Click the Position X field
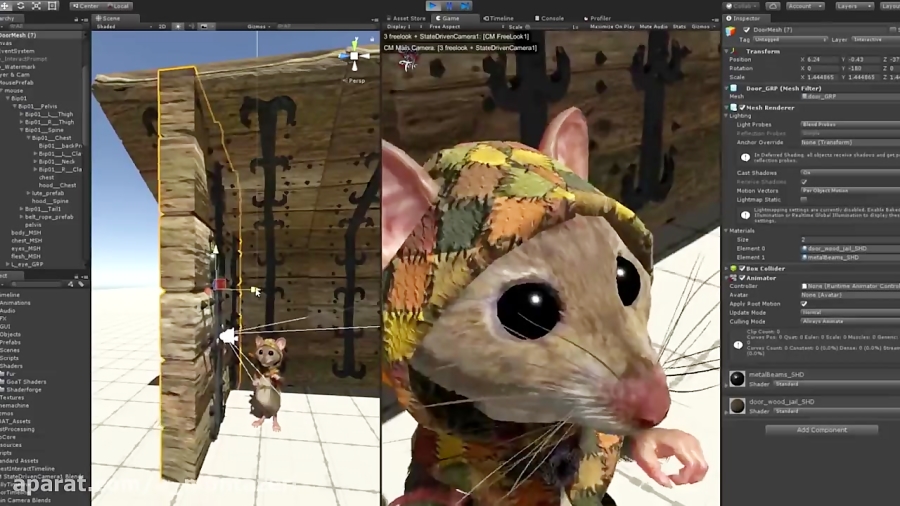 click(x=823, y=60)
